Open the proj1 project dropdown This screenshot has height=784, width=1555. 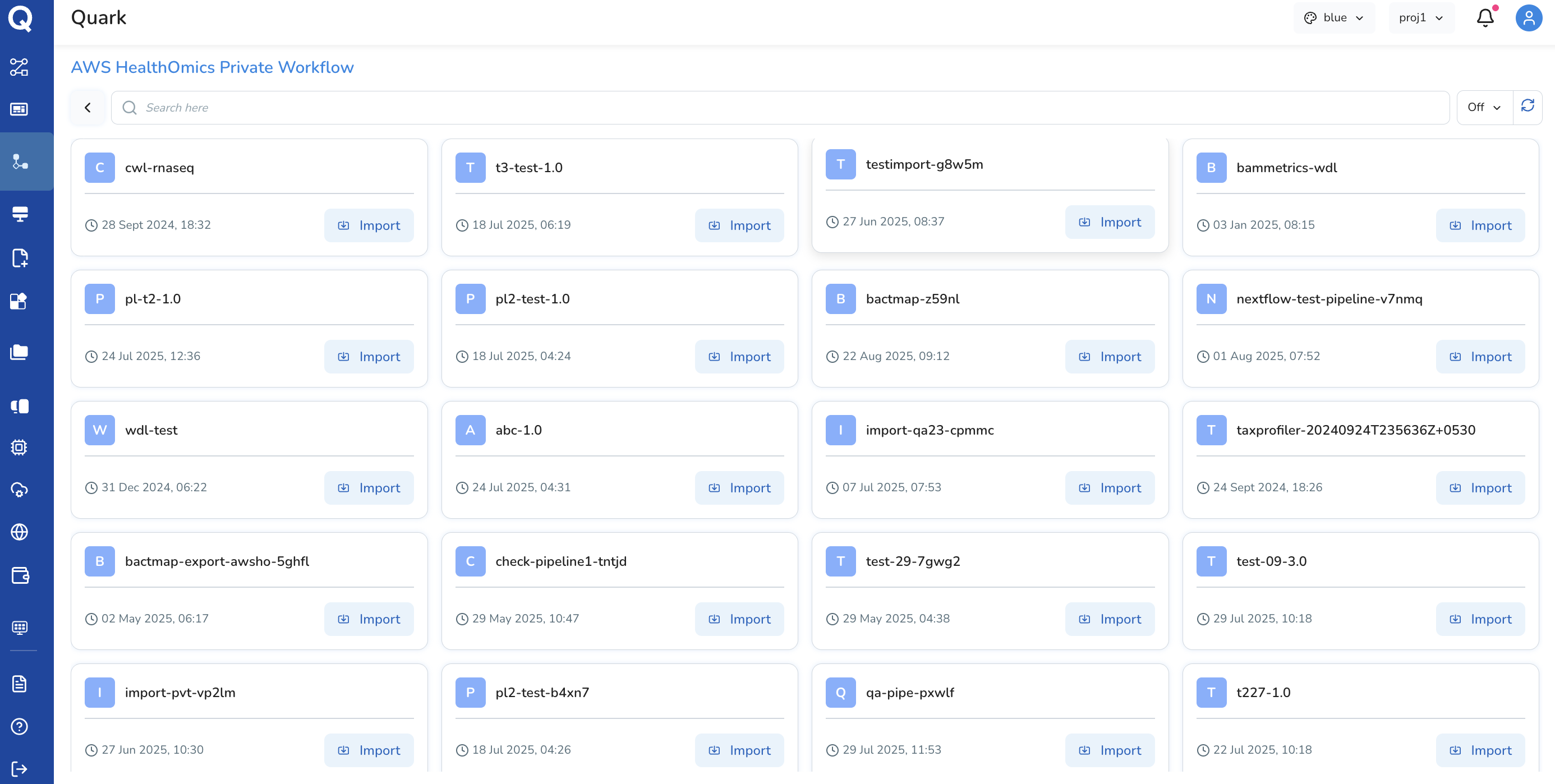(1421, 17)
